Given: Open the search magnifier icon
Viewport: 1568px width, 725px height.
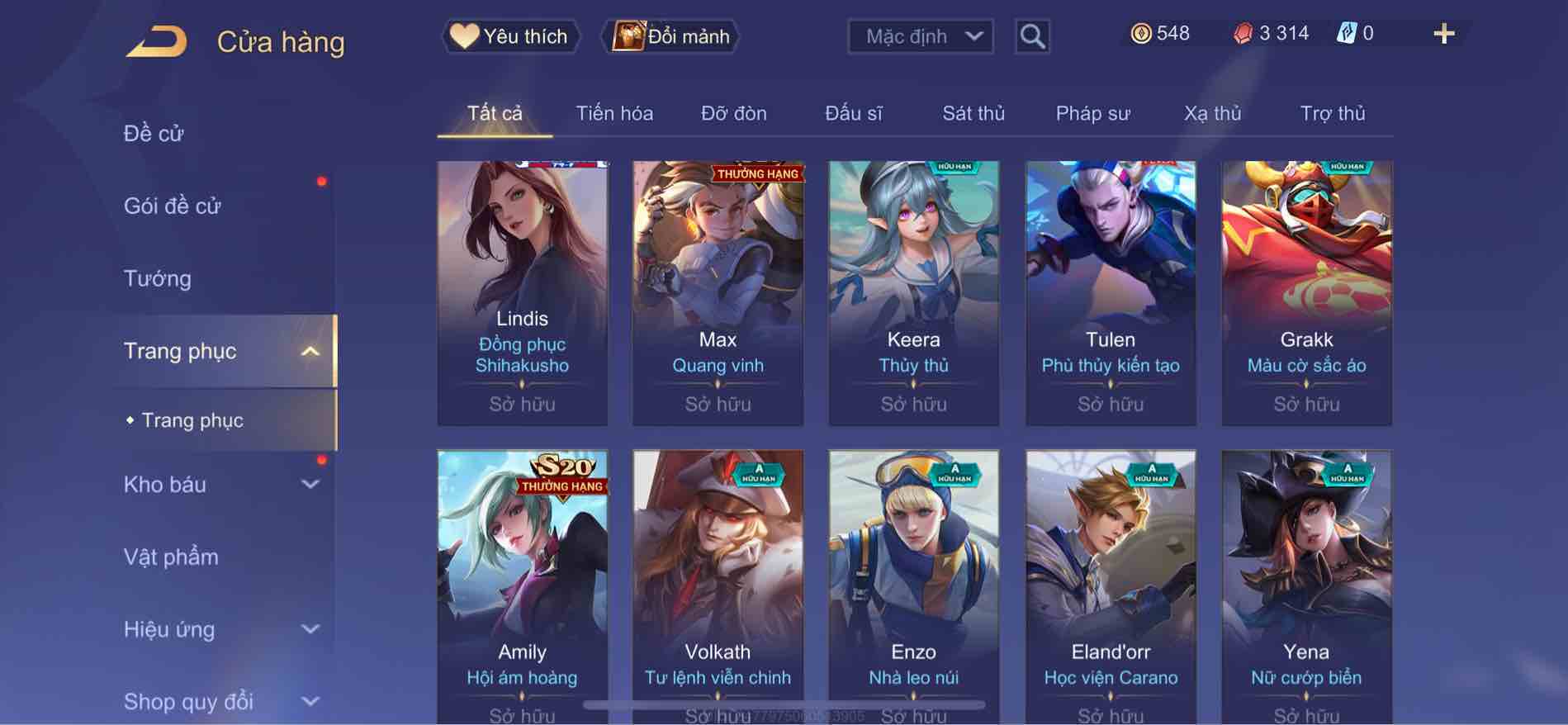Looking at the screenshot, I should coord(1032,36).
